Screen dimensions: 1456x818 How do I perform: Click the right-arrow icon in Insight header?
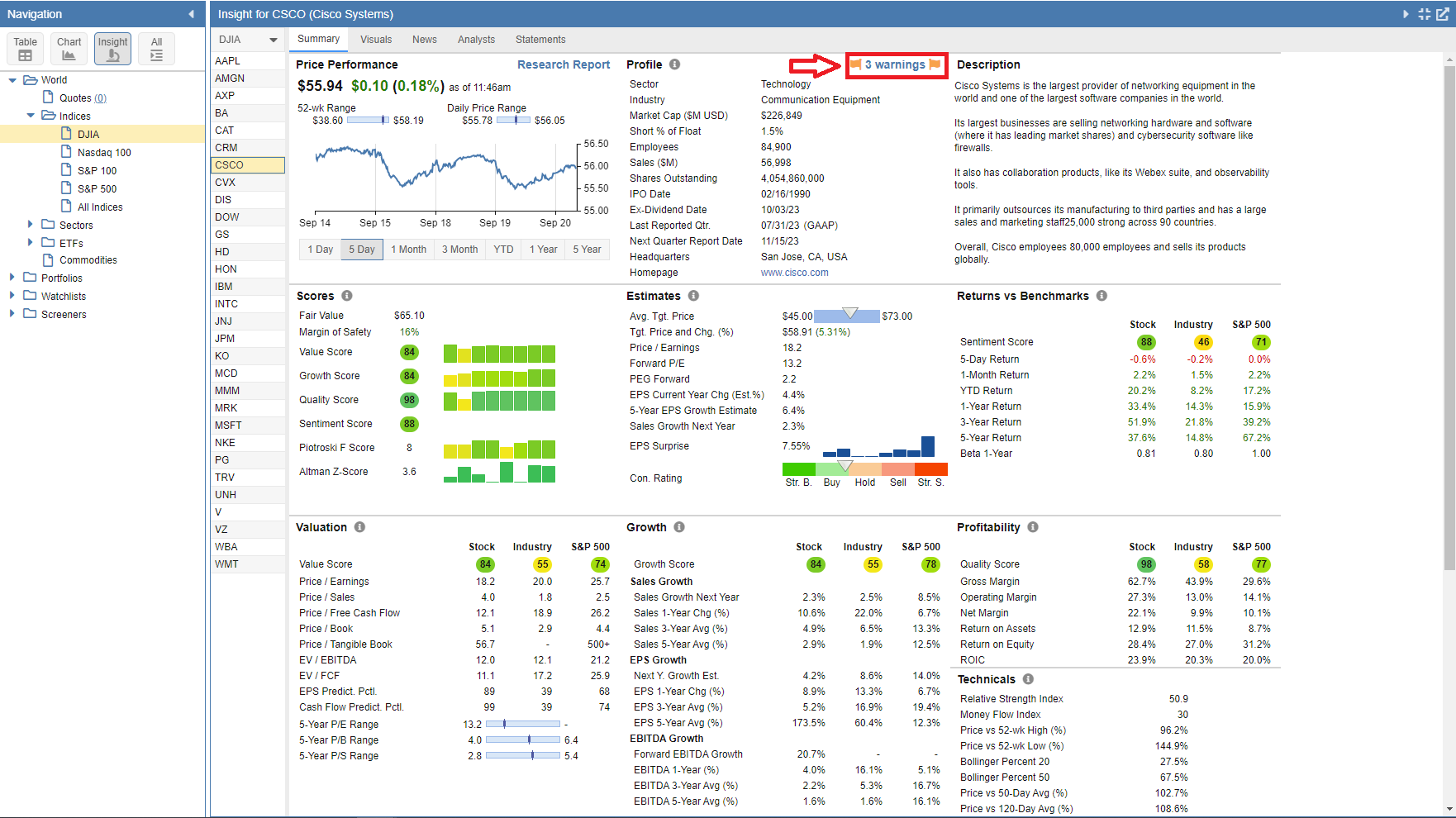1406,14
